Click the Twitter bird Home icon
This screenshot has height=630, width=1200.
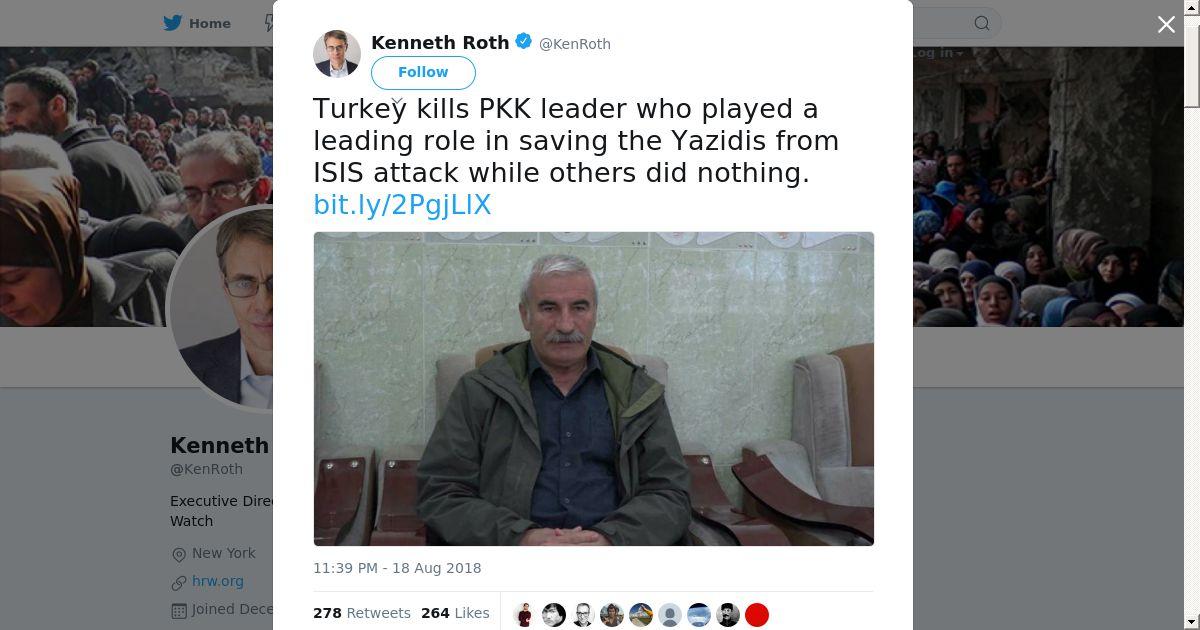[172, 23]
